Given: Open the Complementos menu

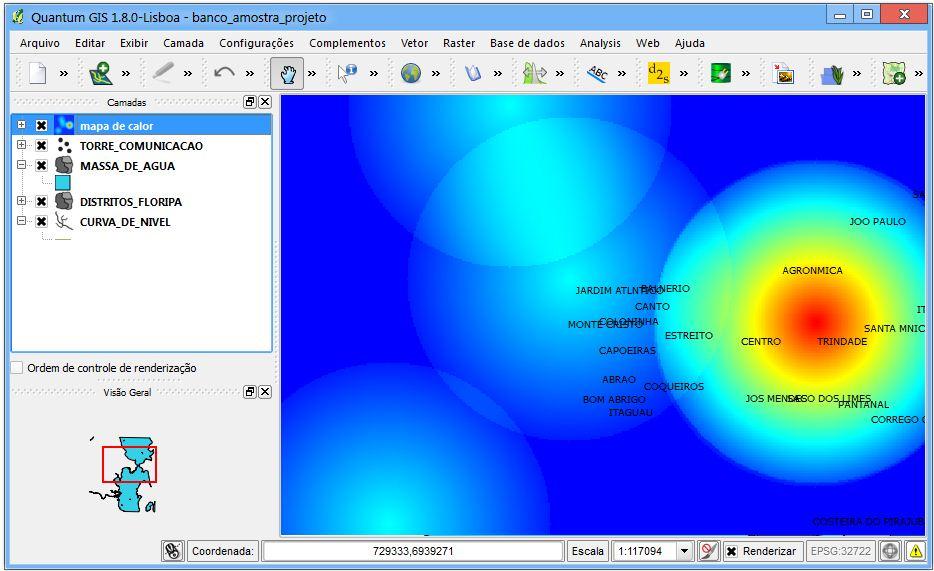Looking at the screenshot, I should [347, 43].
